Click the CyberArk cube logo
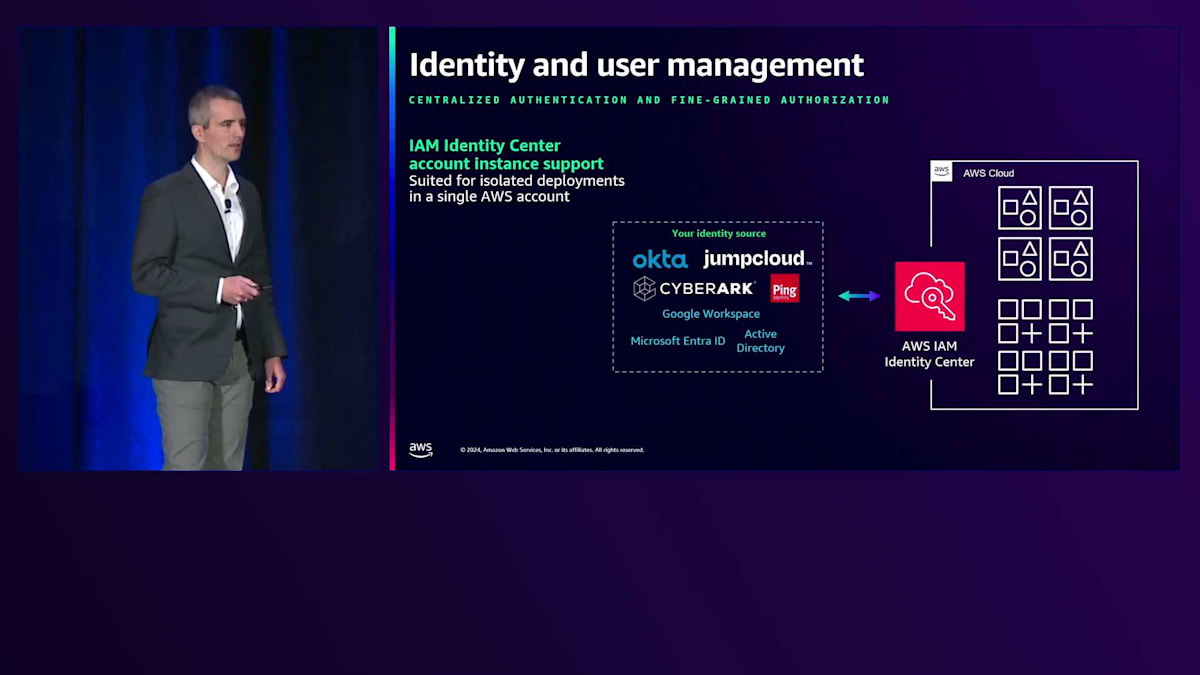 point(644,289)
